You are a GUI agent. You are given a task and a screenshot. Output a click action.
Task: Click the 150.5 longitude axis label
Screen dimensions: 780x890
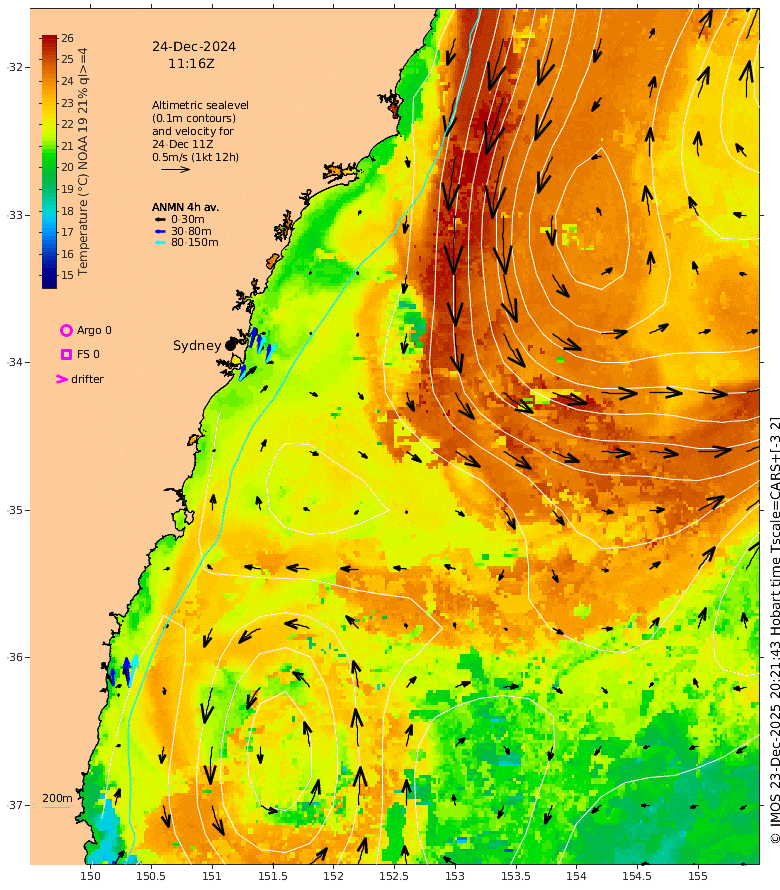point(151,876)
